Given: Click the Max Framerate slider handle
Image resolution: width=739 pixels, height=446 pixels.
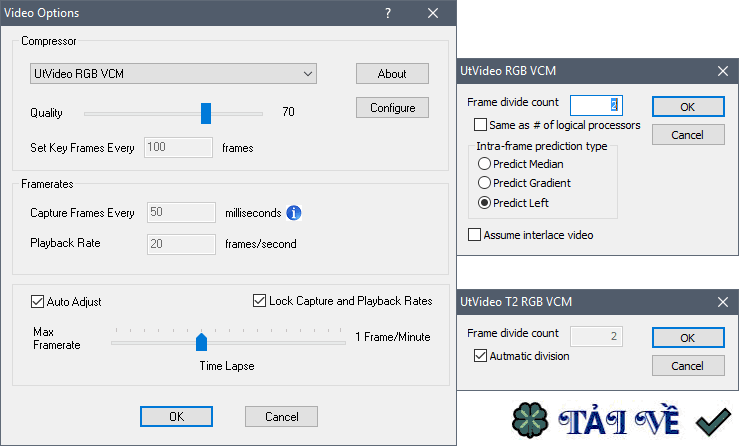Looking at the screenshot, I should [201, 342].
